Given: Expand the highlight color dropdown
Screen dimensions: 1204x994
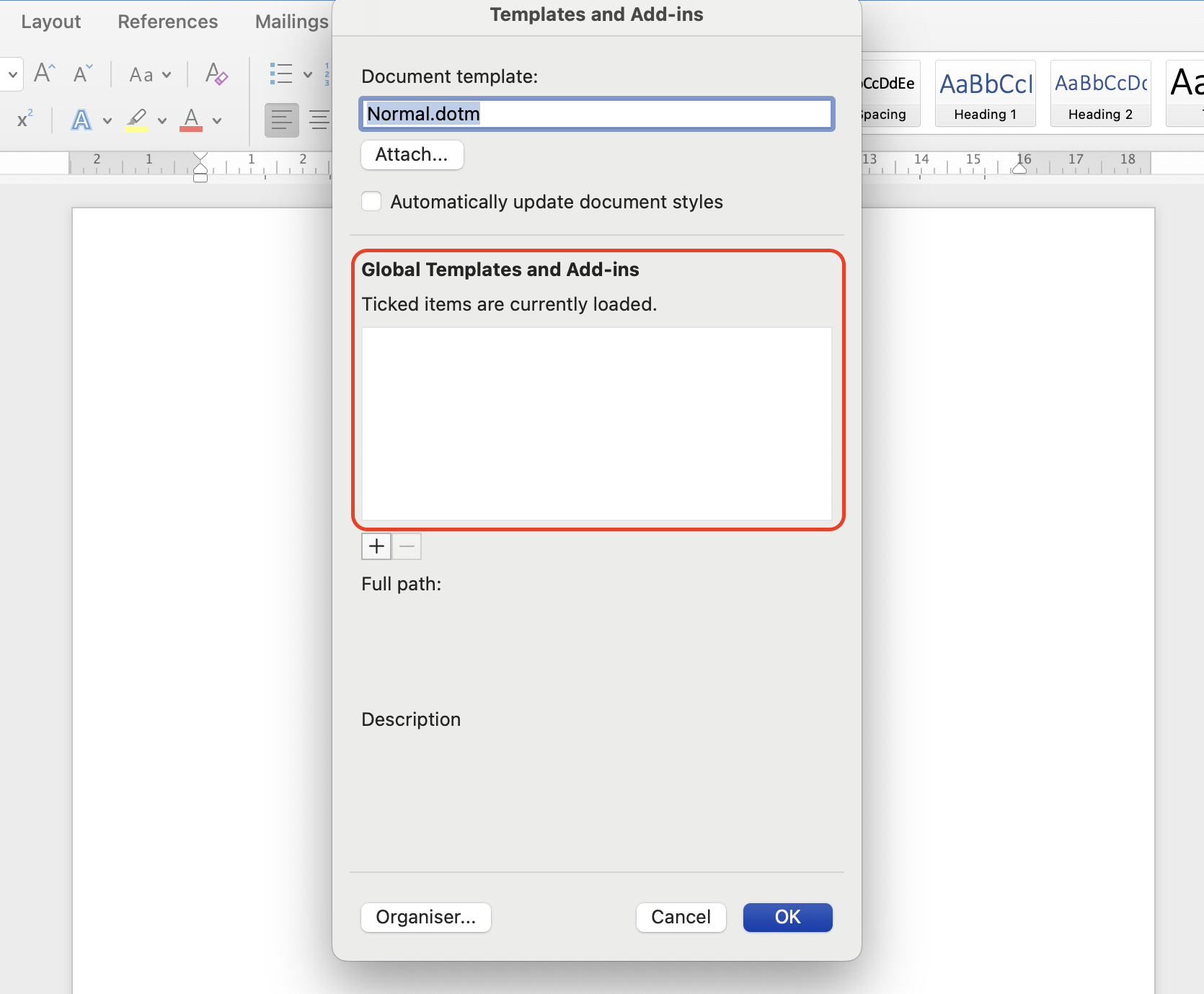Looking at the screenshot, I should pyautogui.click(x=161, y=120).
